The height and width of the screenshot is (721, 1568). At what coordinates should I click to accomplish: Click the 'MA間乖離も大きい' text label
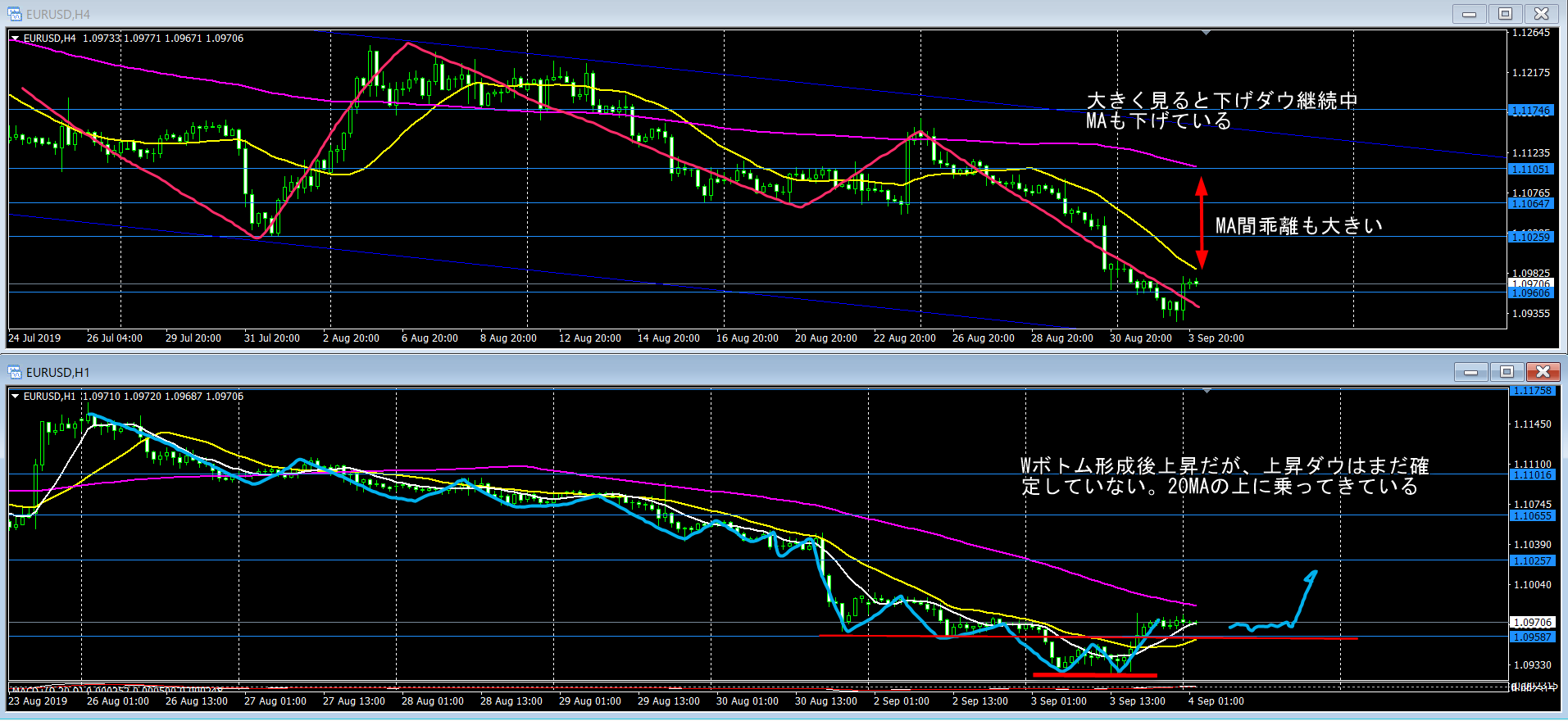pos(1298,225)
